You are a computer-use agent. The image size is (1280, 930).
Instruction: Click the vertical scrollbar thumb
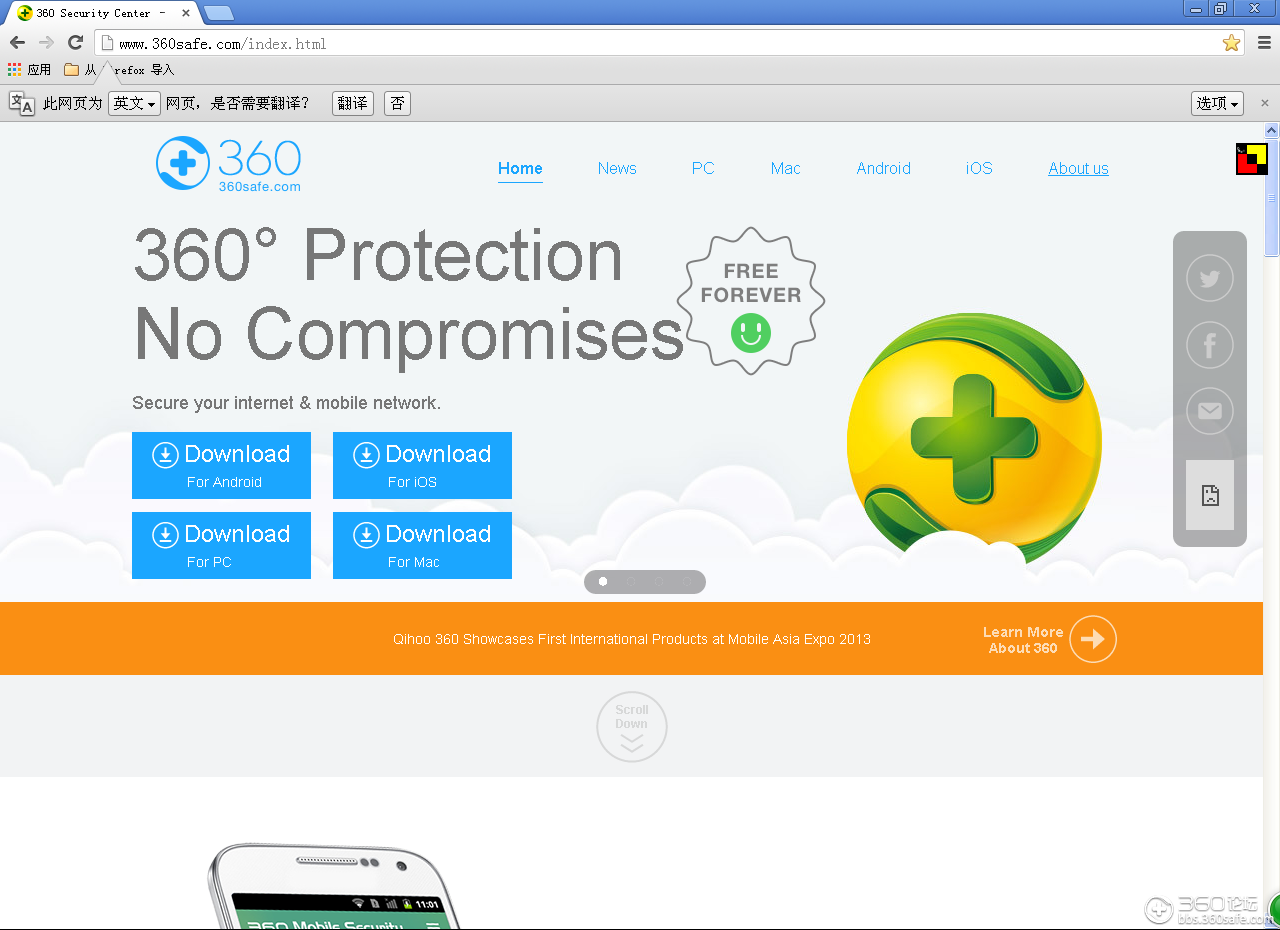pos(1272,197)
